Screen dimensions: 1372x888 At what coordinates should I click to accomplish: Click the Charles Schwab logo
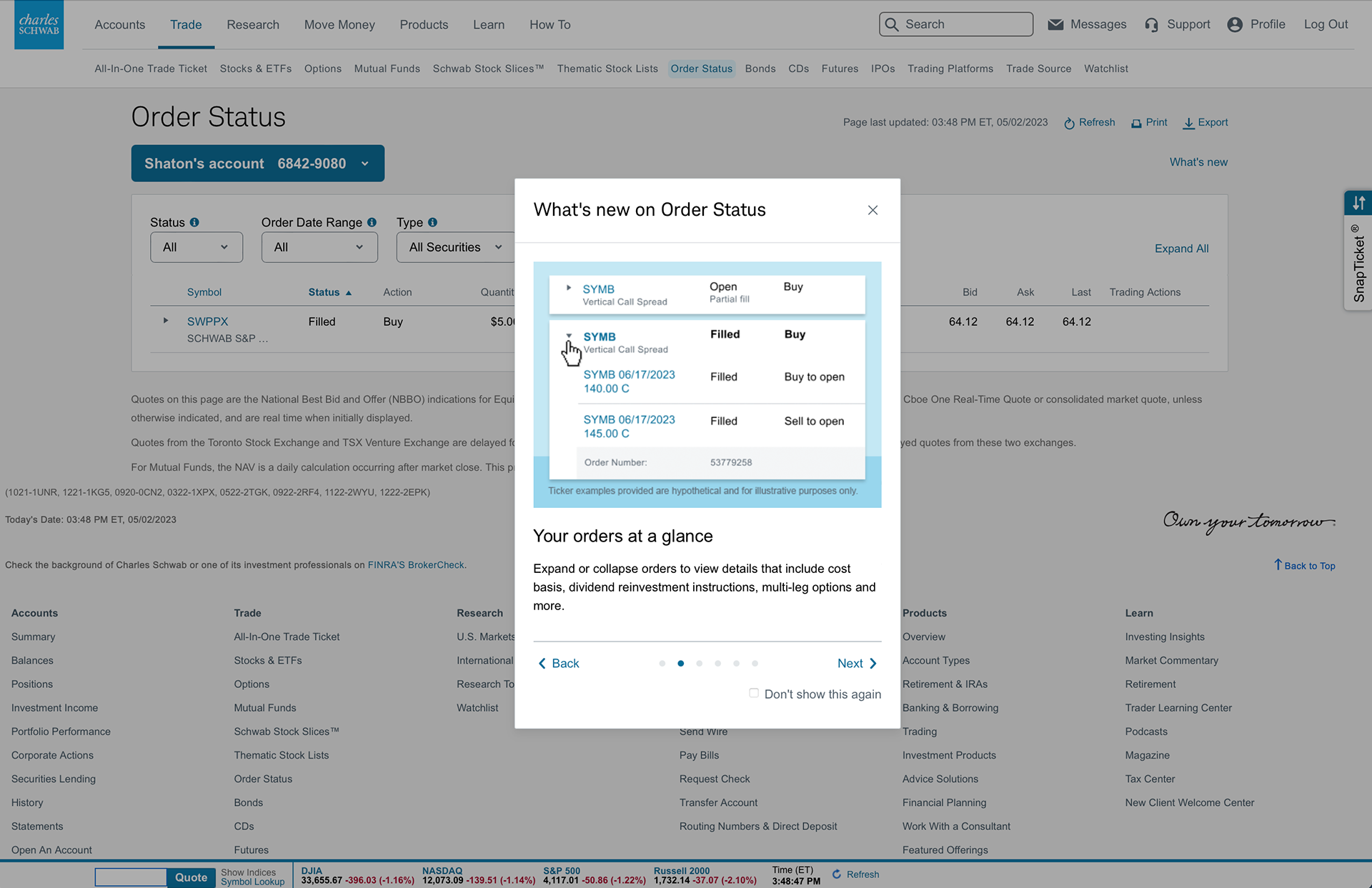[39, 24]
